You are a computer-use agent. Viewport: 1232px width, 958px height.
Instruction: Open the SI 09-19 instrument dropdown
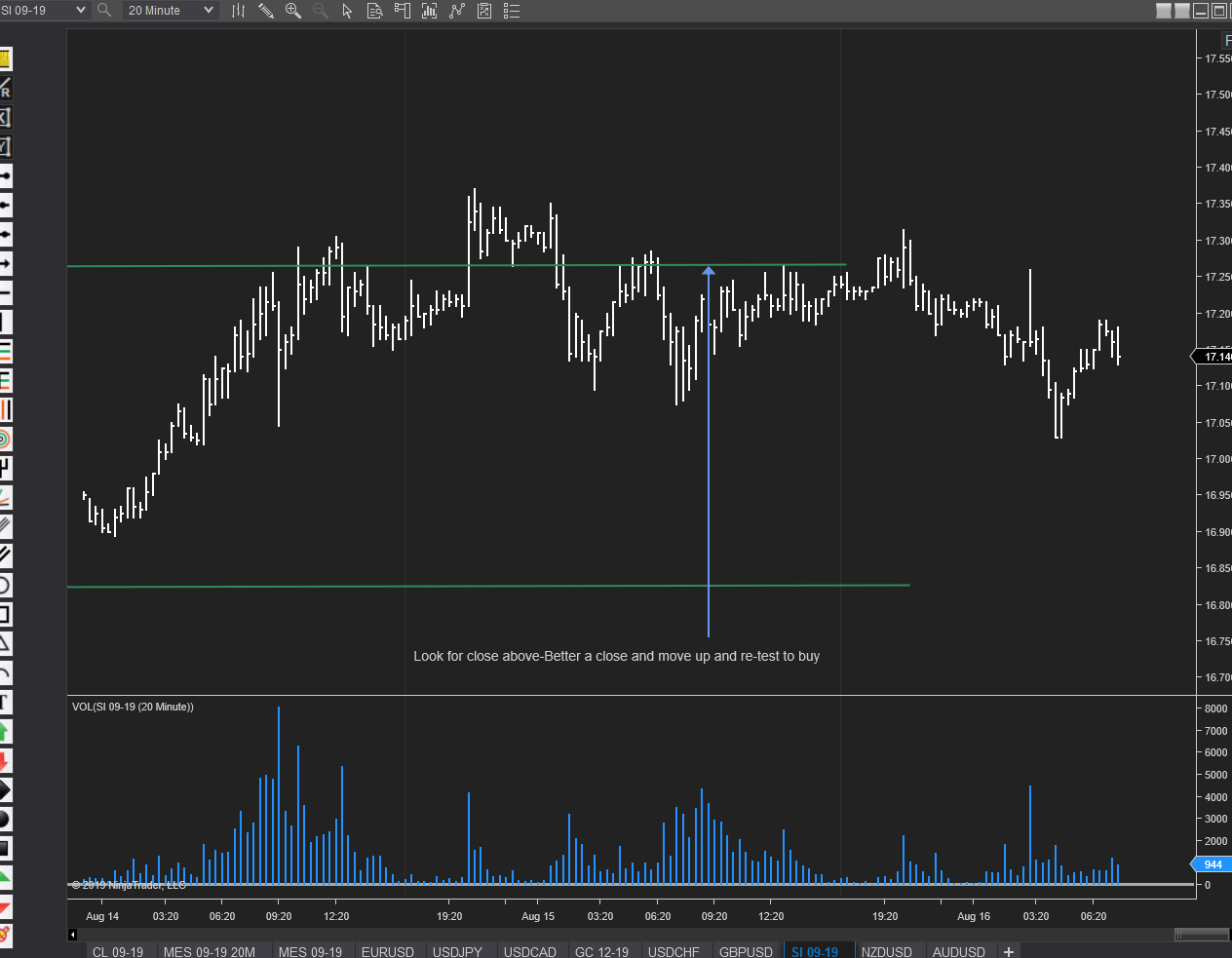45,10
